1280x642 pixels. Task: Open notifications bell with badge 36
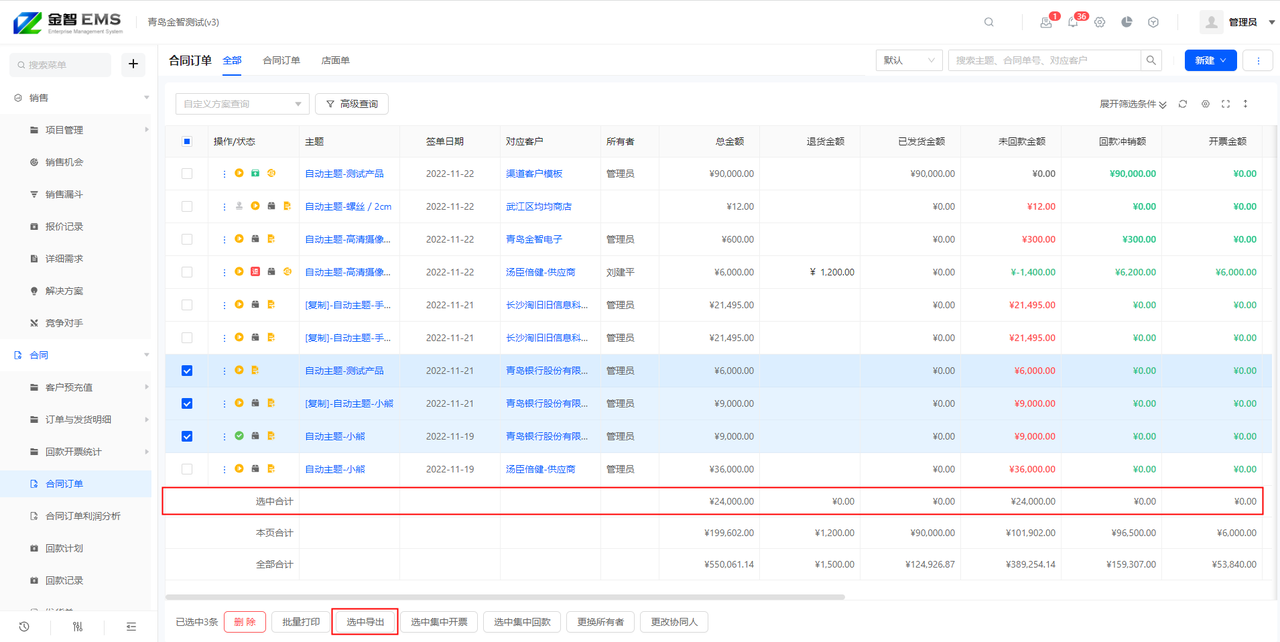(1073, 22)
